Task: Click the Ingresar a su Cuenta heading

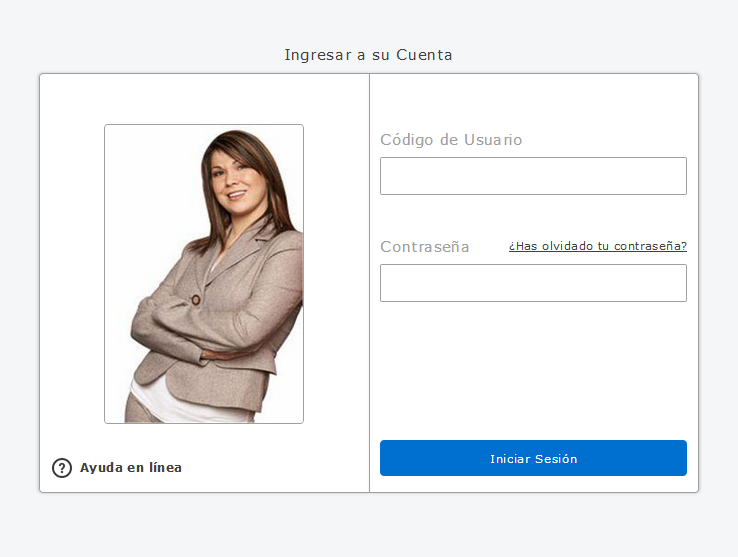Action: click(368, 55)
